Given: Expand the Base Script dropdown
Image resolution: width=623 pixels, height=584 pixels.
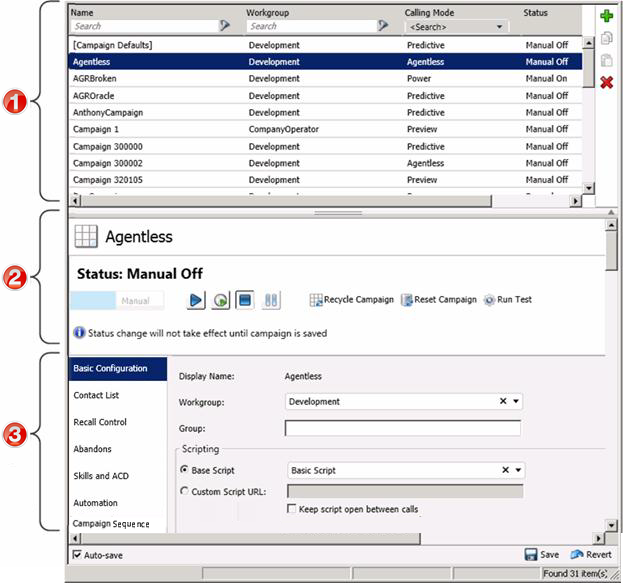Looking at the screenshot, I should 516,470.
